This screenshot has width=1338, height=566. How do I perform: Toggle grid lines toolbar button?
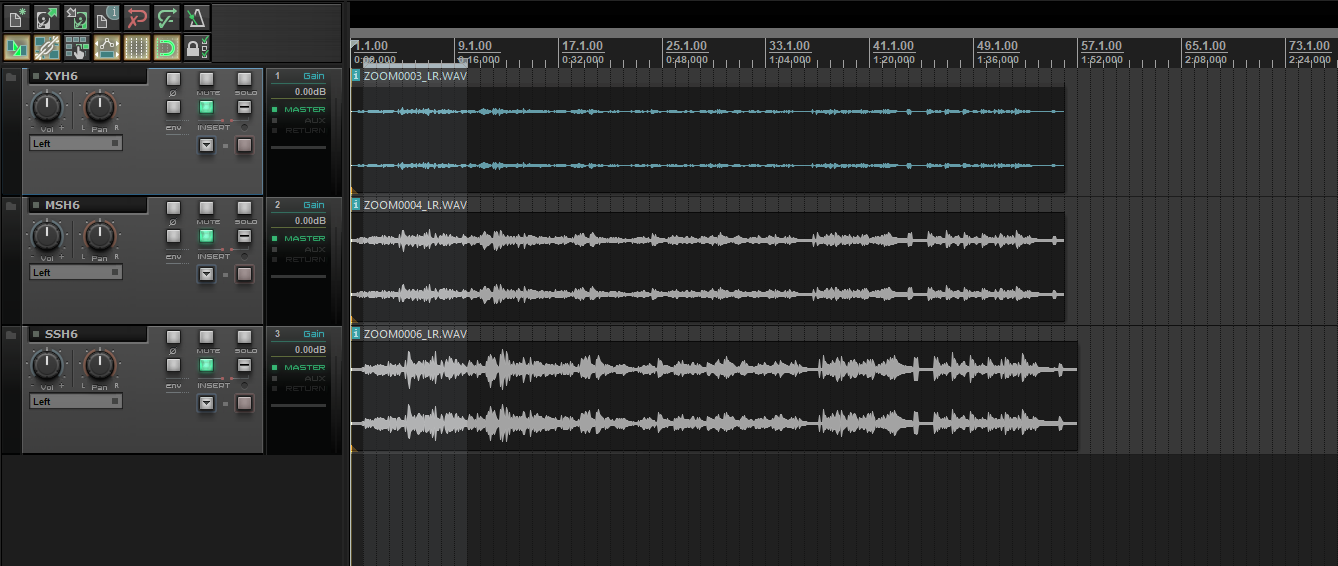point(137,47)
